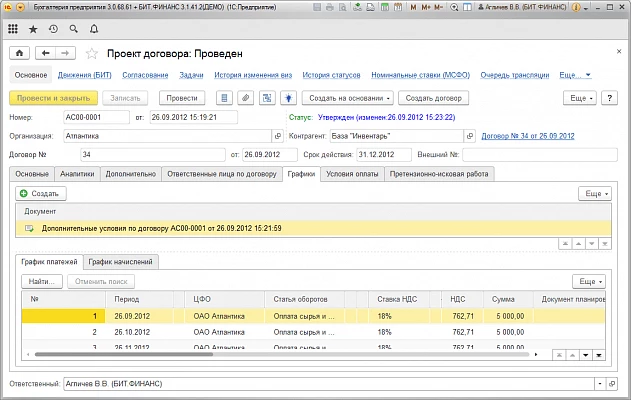Expand Создать на основании dropdown
Viewport: 631px width, 400px height.
347,98
